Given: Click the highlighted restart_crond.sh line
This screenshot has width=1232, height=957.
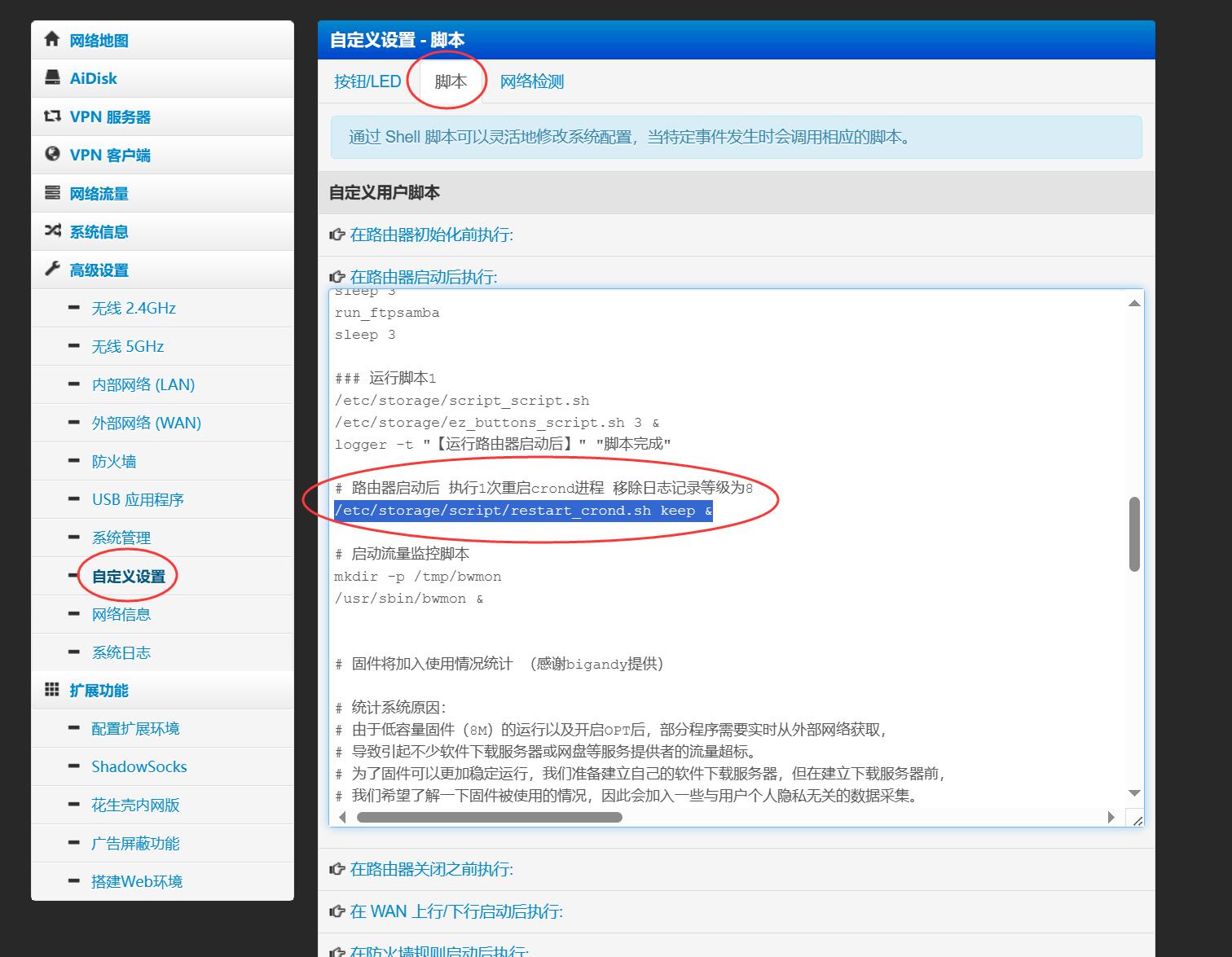Looking at the screenshot, I should (523, 511).
